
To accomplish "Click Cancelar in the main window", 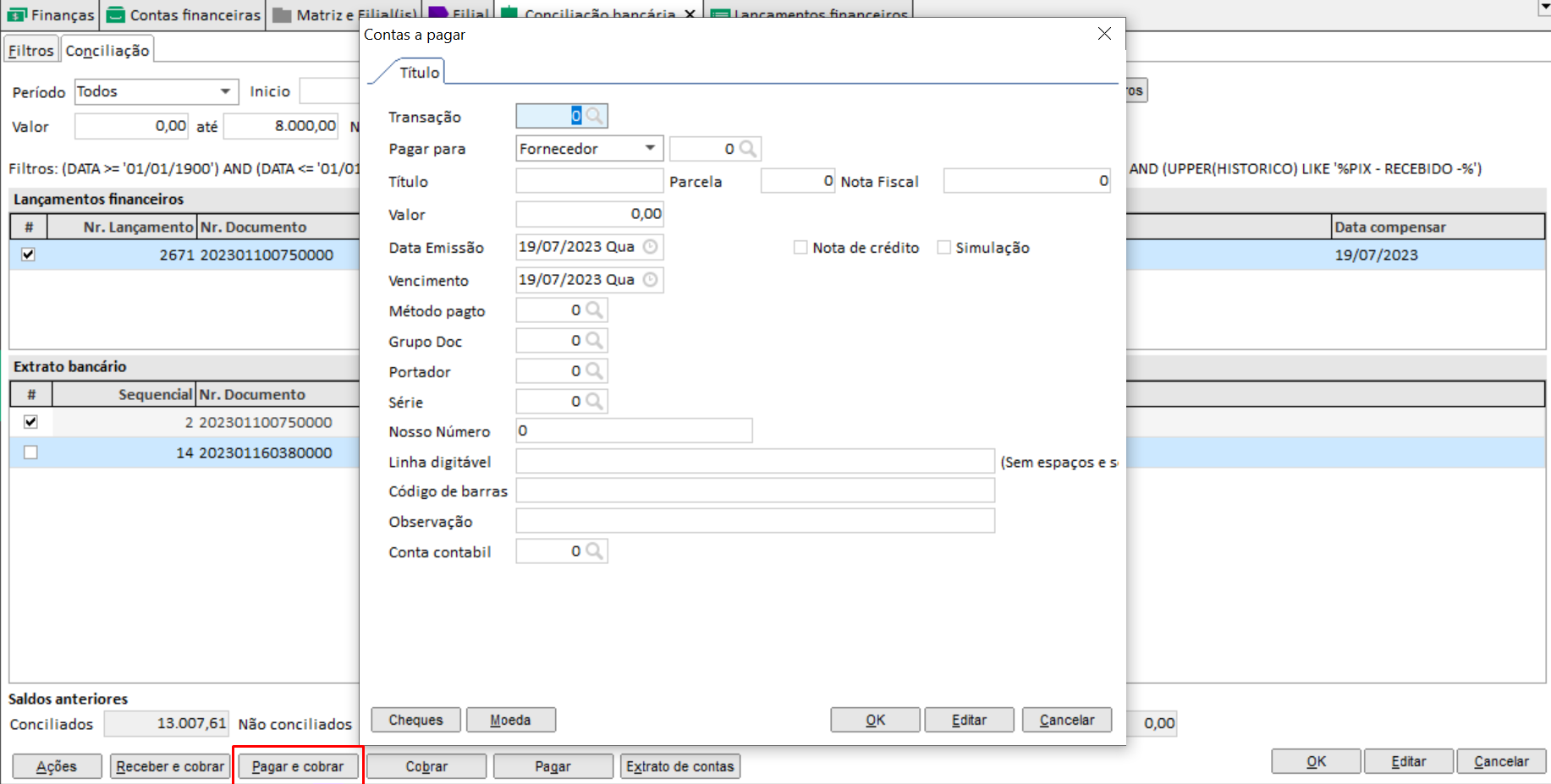I will (1501, 761).
